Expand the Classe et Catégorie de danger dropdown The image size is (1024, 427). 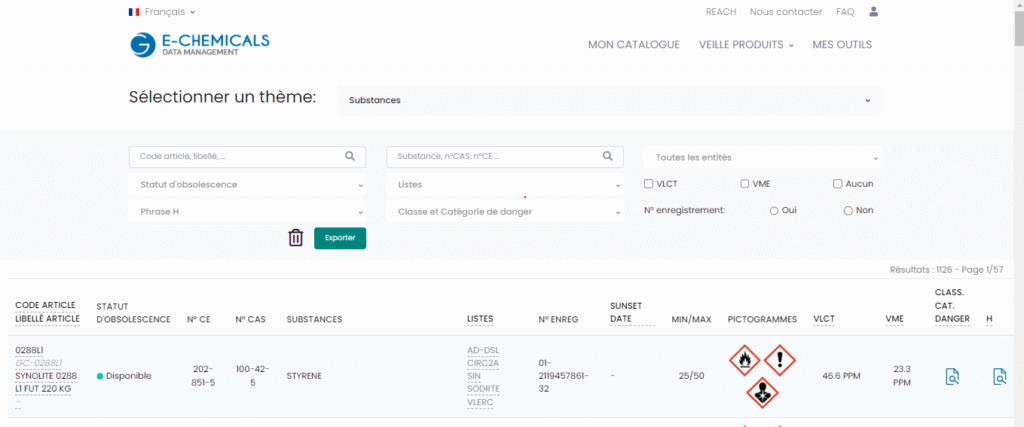tap(505, 212)
